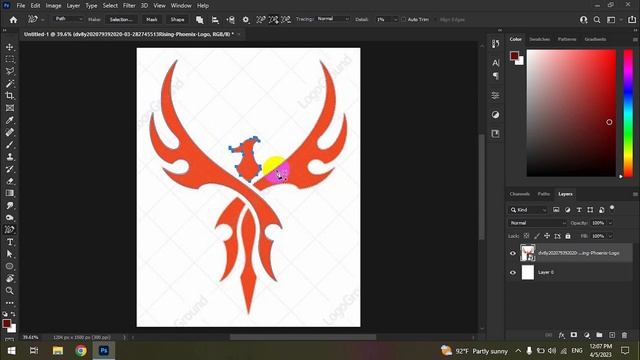Click the Shape button

tap(177, 20)
